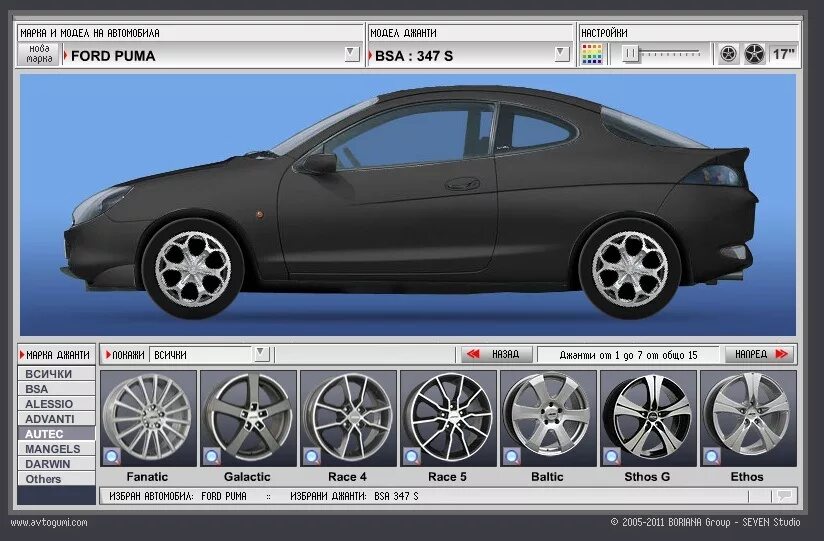
Task: Click the rear wheel on the car
Action: click(x=630, y=269)
